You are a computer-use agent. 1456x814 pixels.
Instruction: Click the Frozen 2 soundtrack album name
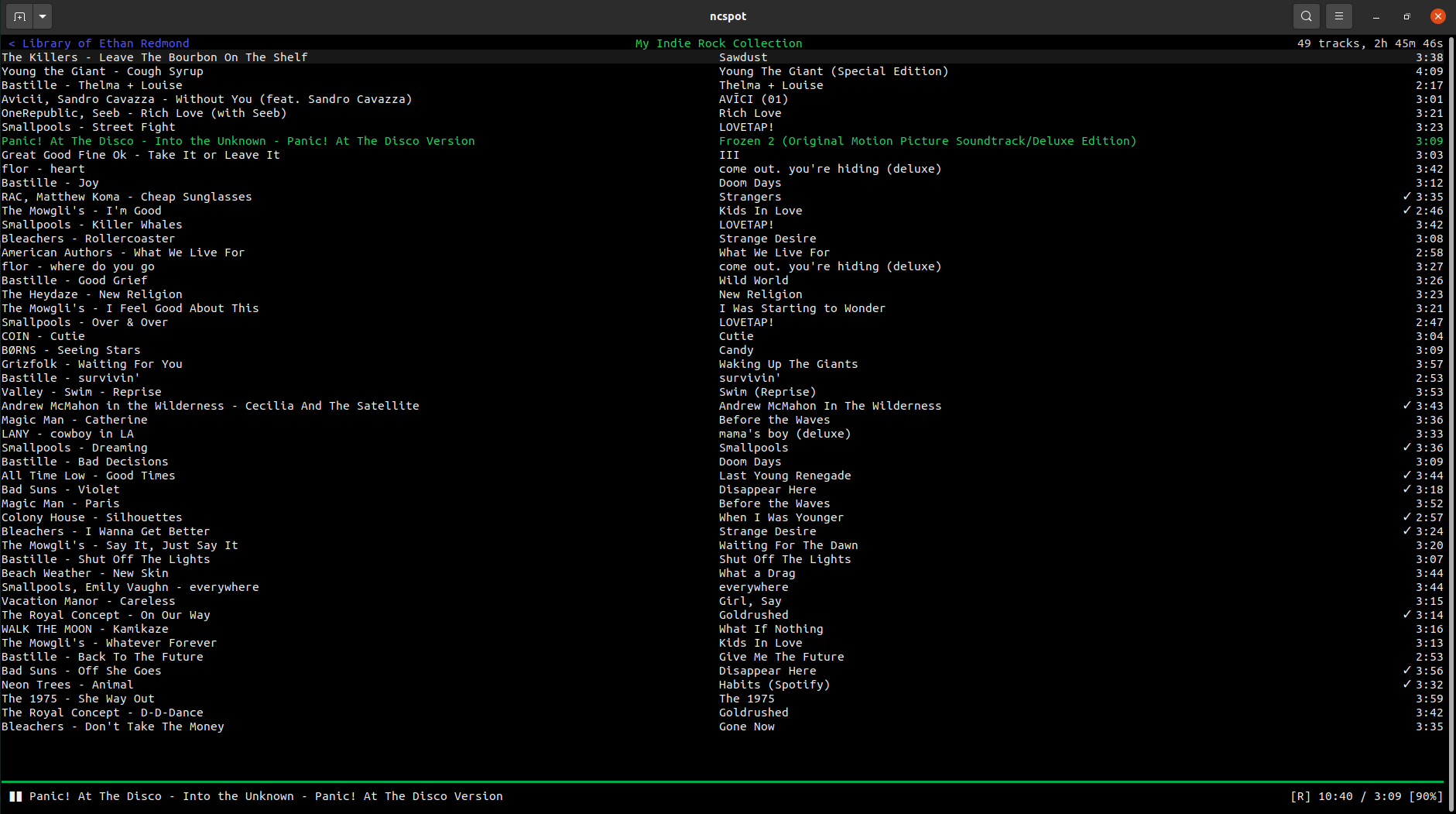pos(927,141)
